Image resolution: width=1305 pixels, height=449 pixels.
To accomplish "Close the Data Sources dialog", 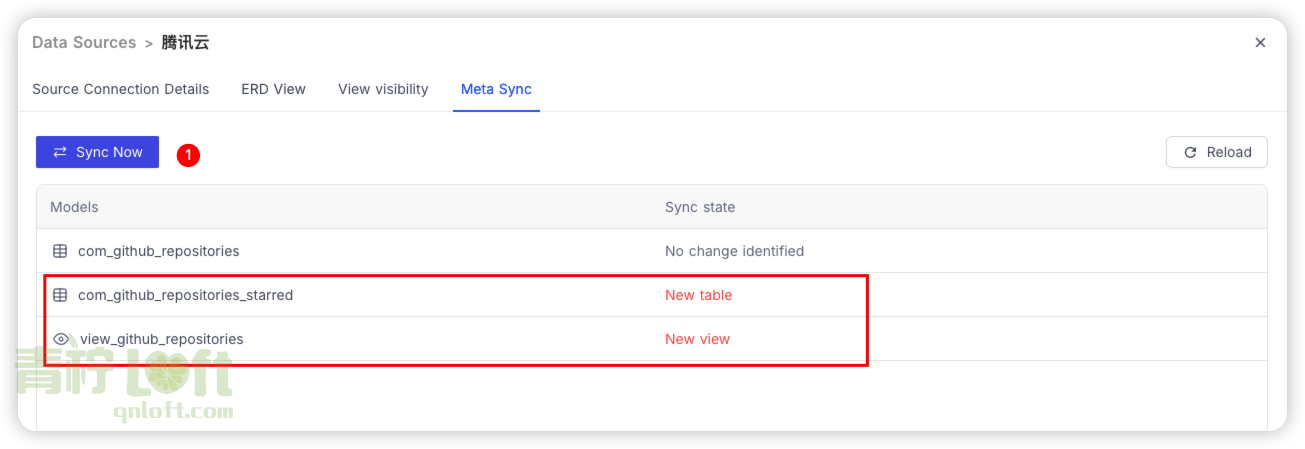I will (x=1260, y=42).
